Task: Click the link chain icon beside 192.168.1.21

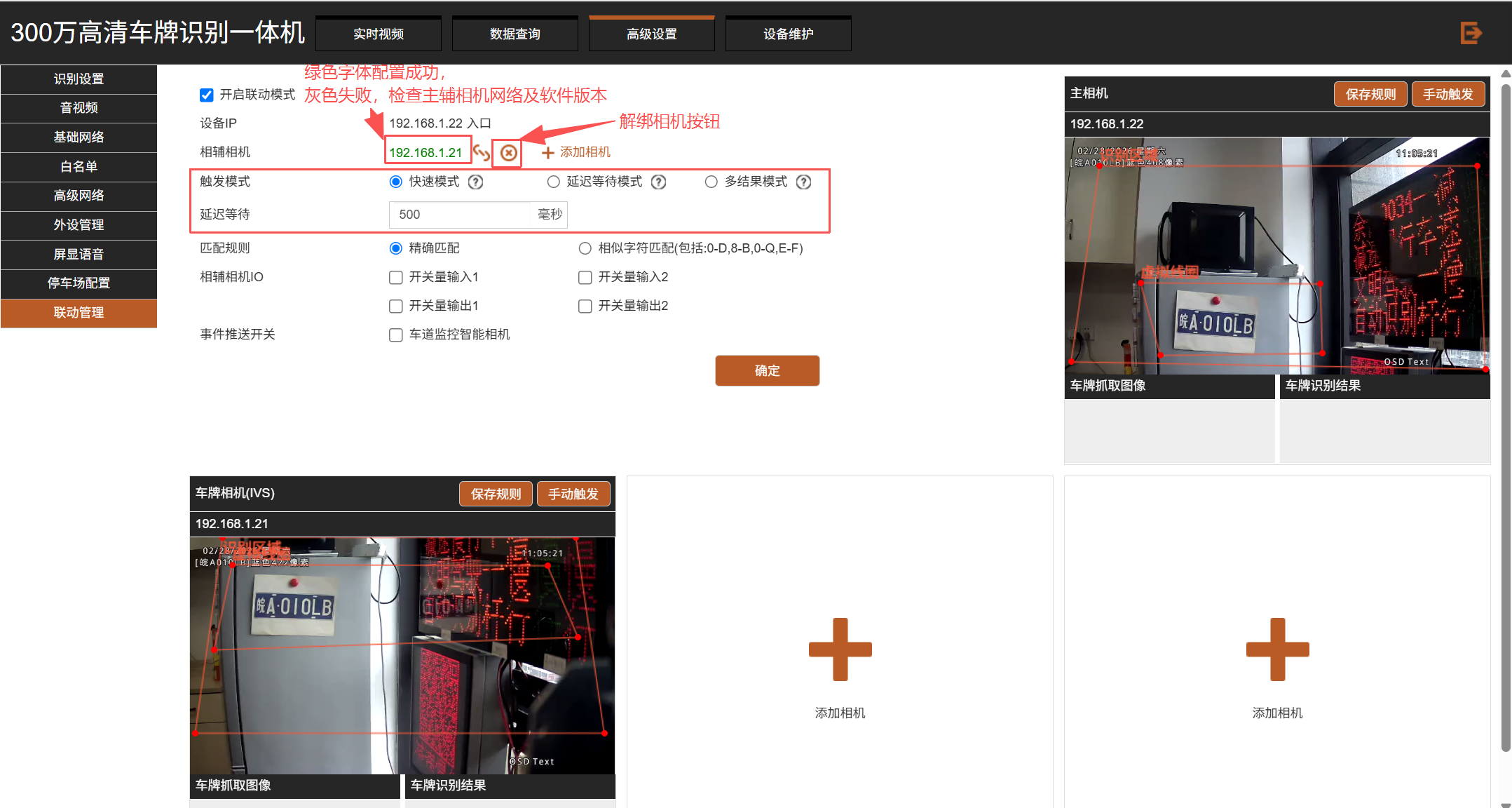Action: click(x=482, y=152)
